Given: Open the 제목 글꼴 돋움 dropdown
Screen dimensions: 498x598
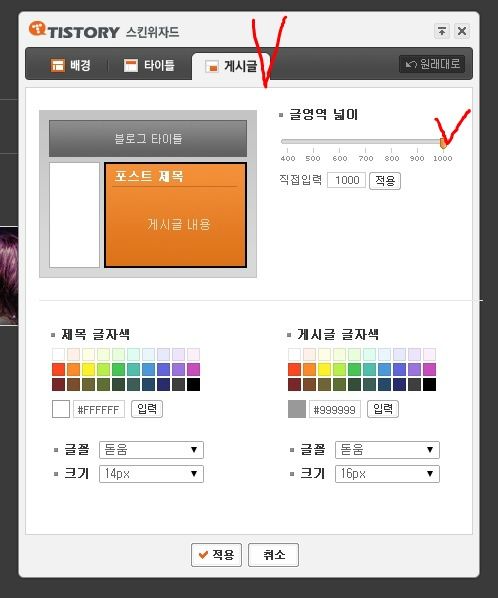Looking at the screenshot, I should pos(151,450).
